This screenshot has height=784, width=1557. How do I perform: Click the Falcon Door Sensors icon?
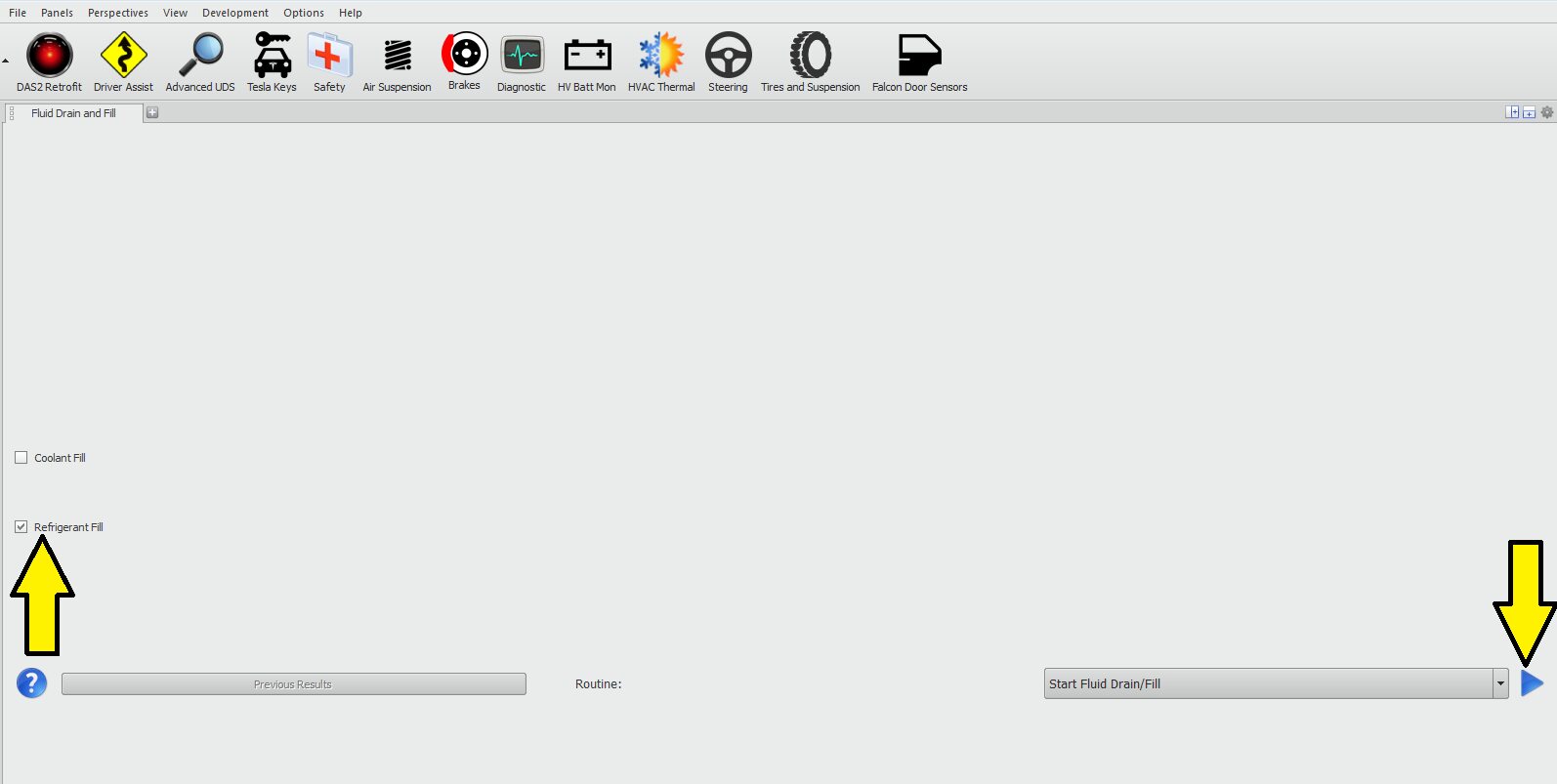tap(919, 56)
